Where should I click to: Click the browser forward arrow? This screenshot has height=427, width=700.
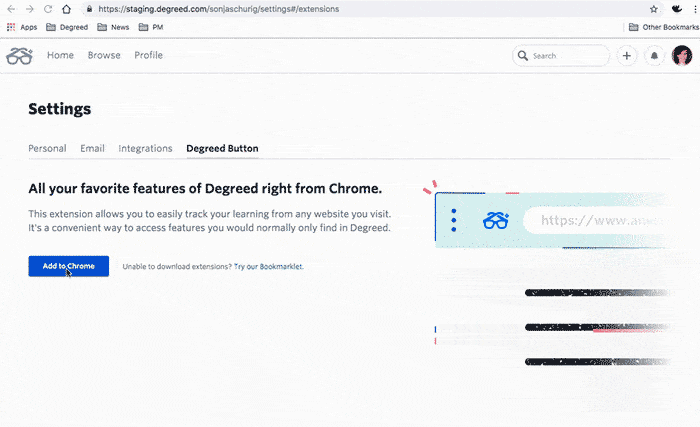(29, 9)
